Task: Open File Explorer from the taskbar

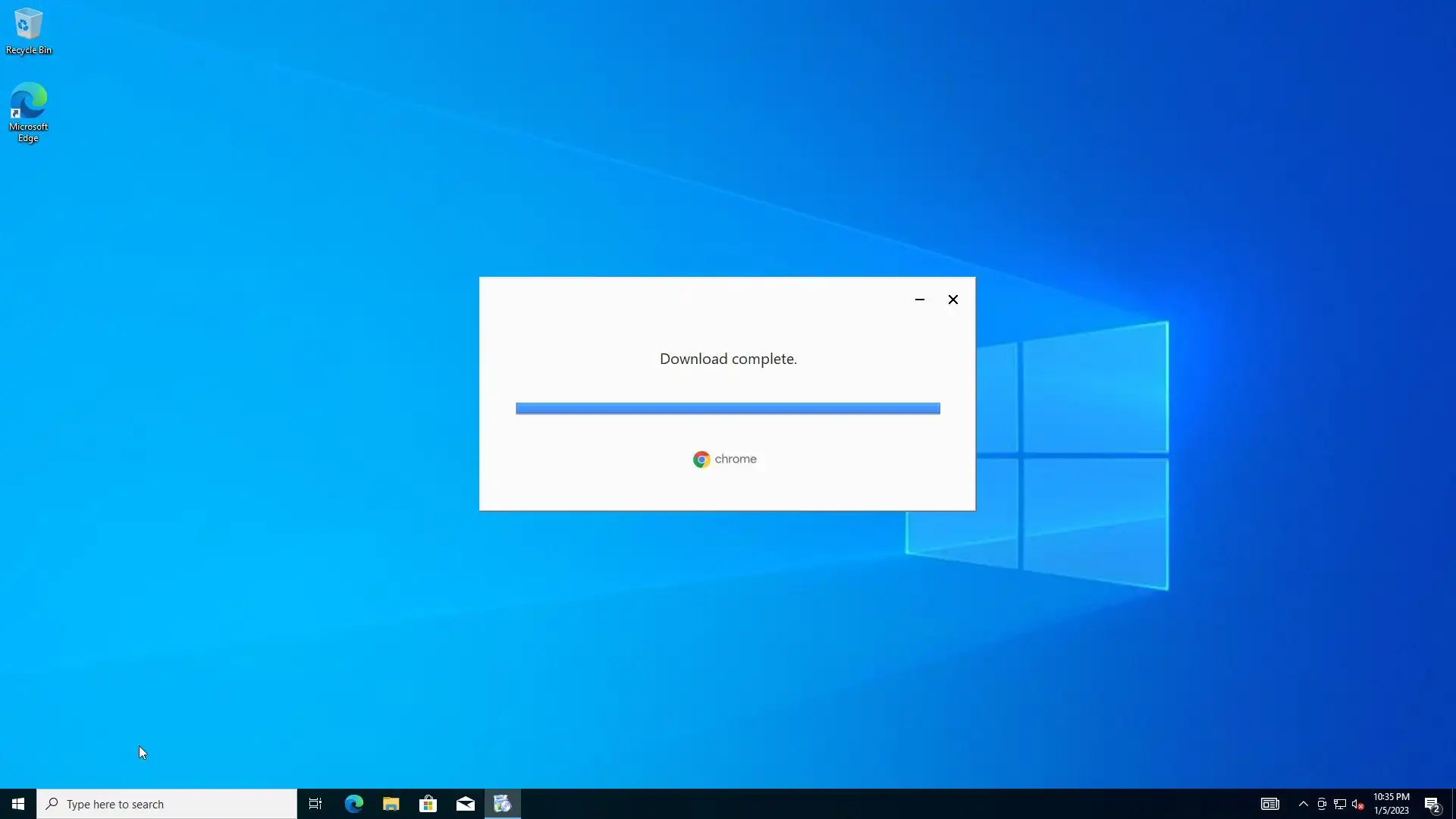Action: point(391,804)
